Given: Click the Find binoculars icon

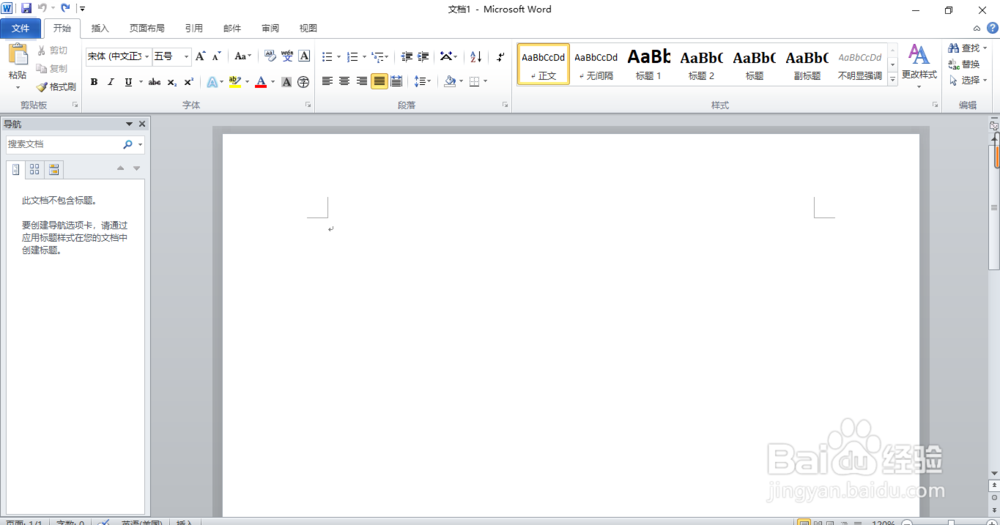Looking at the screenshot, I should click(x=953, y=48).
